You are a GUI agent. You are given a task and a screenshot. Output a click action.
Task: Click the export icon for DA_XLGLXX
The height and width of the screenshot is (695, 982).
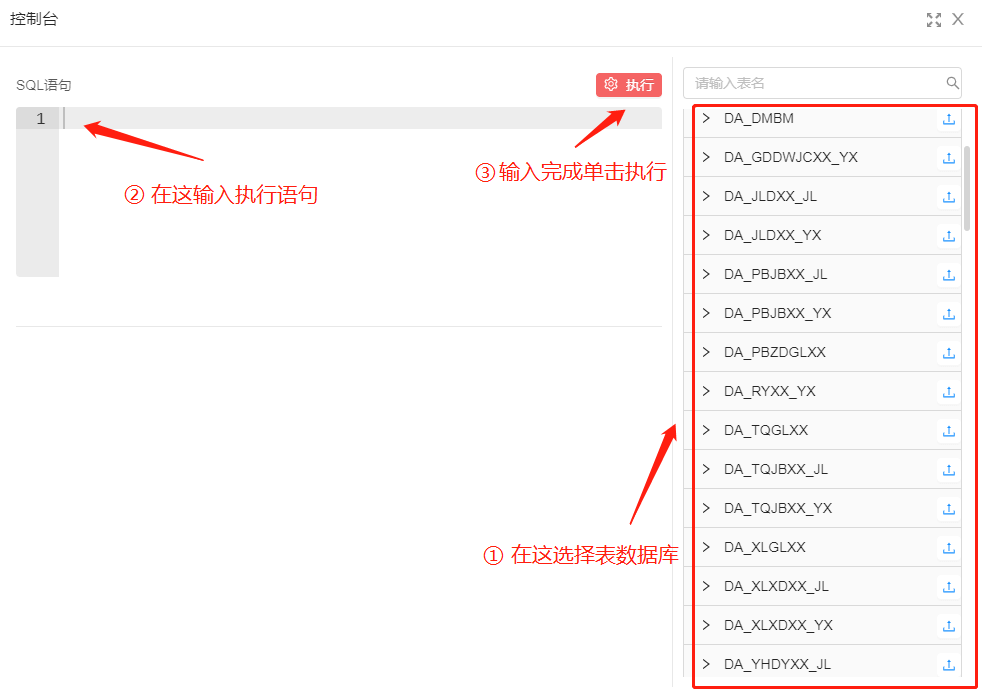tap(948, 548)
